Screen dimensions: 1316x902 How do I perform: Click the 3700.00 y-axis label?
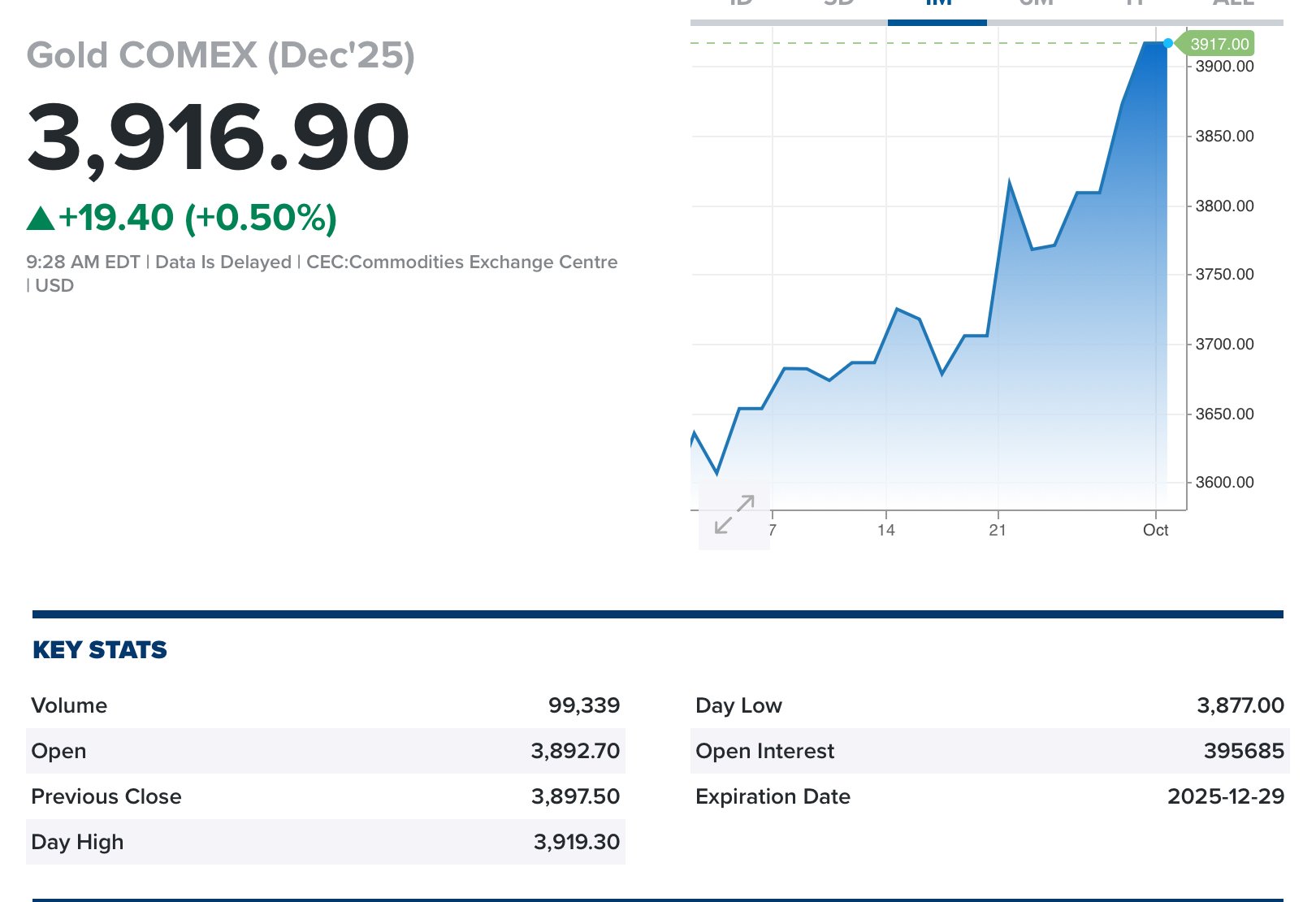1224,345
